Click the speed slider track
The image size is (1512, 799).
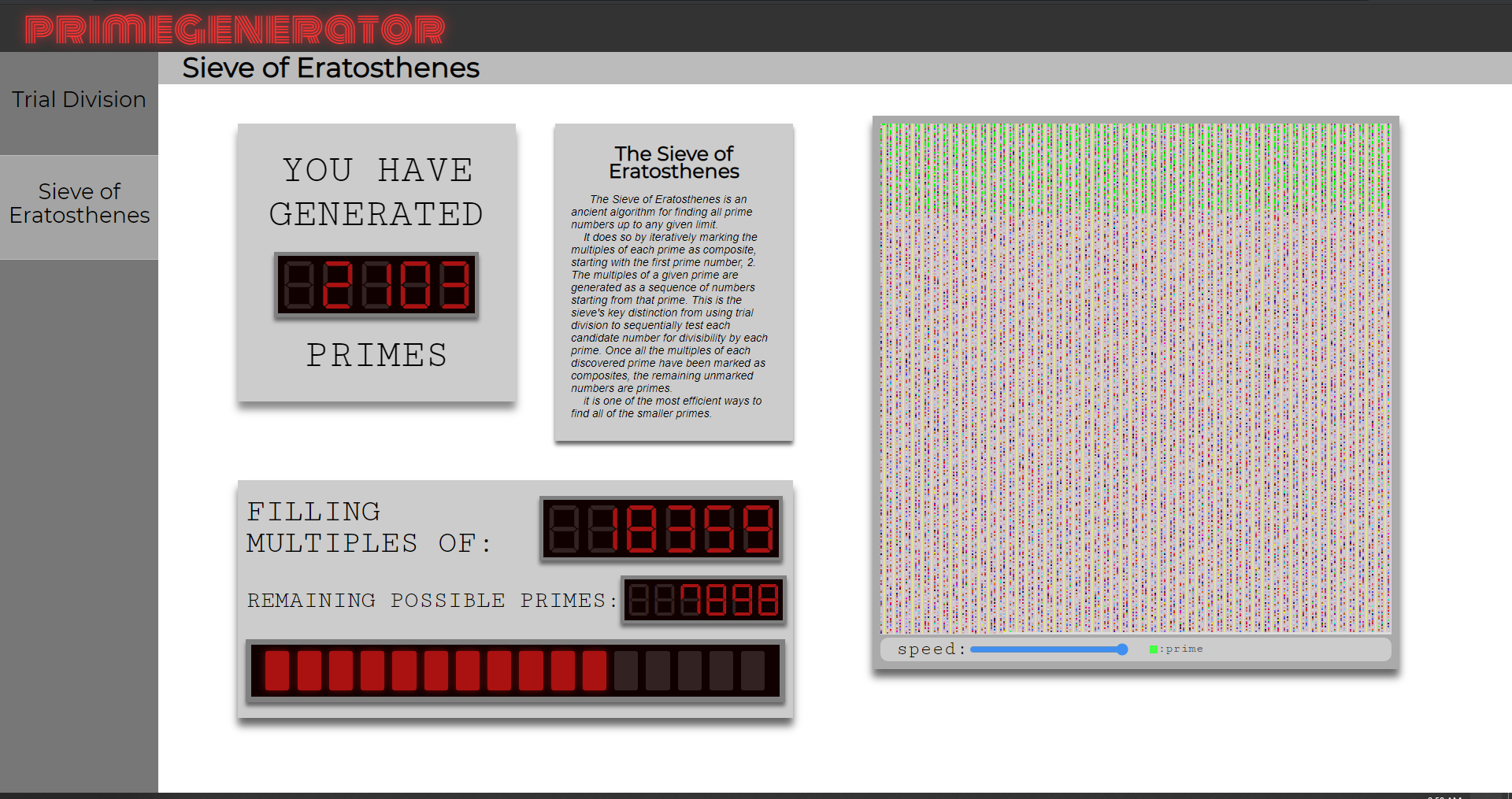pos(1048,649)
